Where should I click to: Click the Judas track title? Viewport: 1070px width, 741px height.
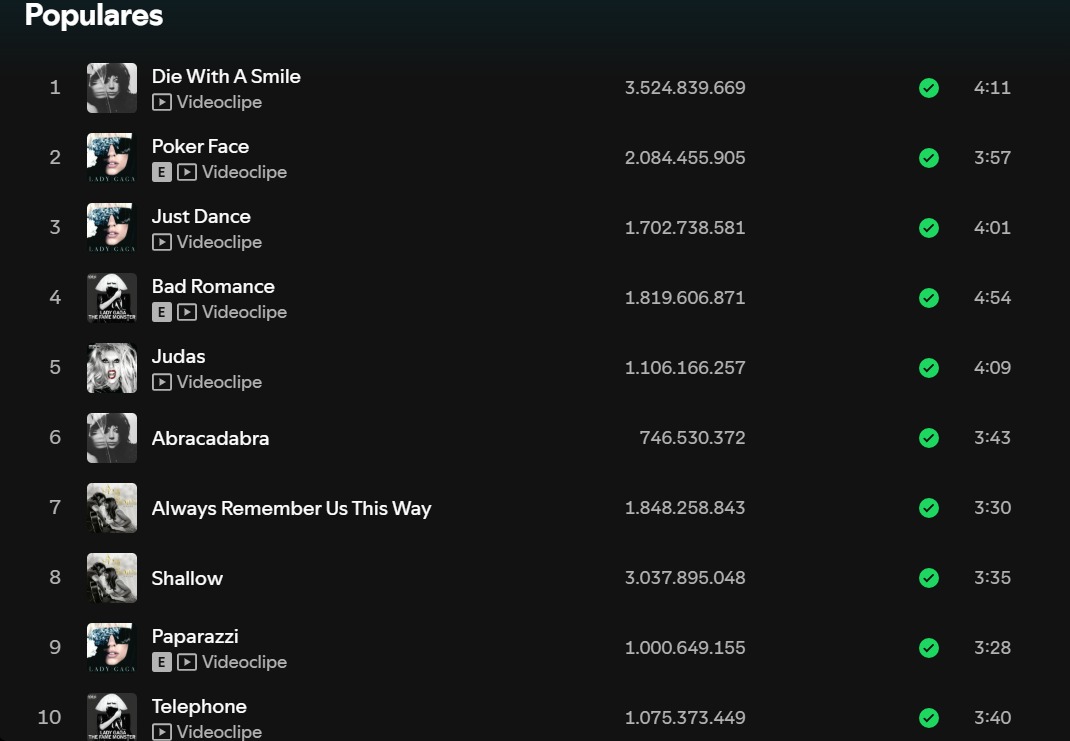pyautogui.click(x=178, y=356)
